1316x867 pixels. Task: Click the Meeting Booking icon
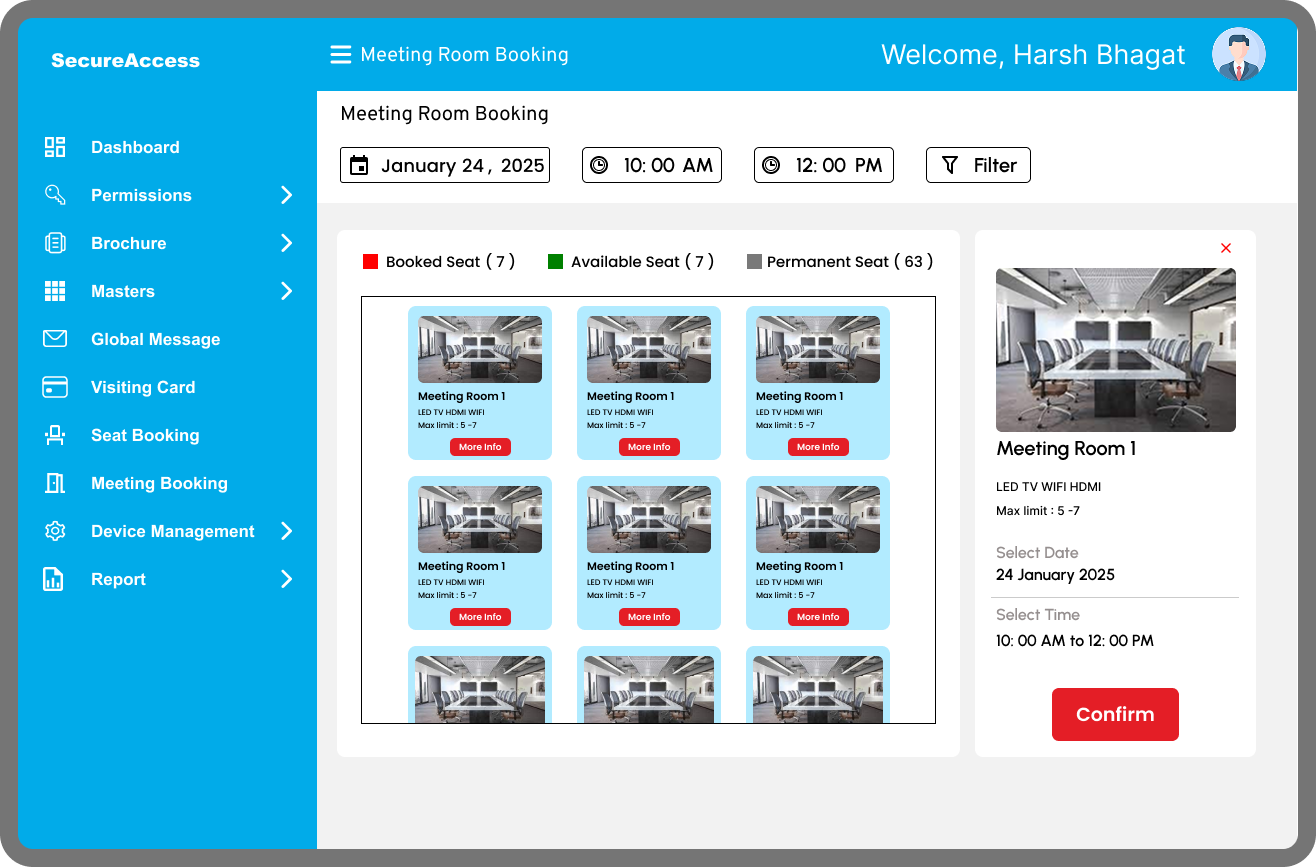pyautogui.click(x=55, y=483)
